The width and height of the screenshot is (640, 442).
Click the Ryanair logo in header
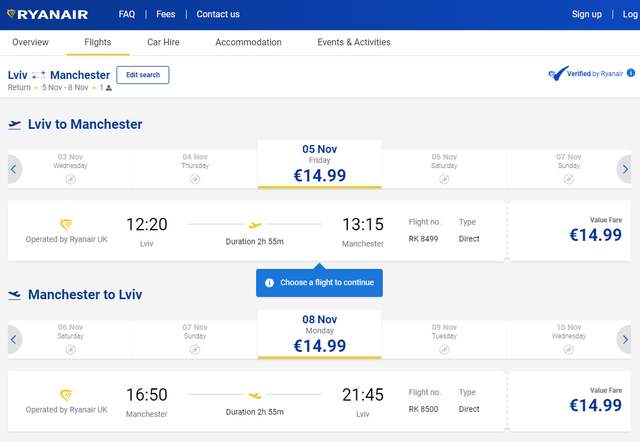tap(48, 14)
